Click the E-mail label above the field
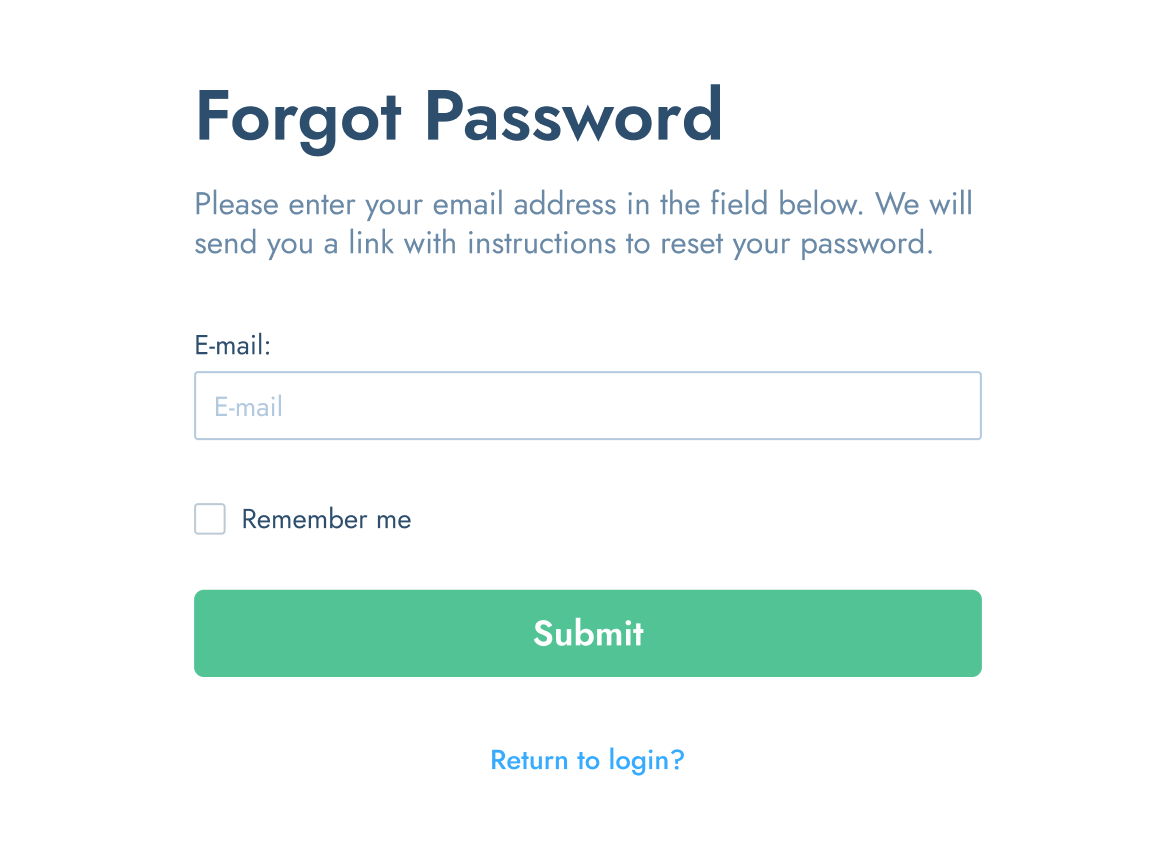This screenshot has width=1175, height=850. point(232,345)
